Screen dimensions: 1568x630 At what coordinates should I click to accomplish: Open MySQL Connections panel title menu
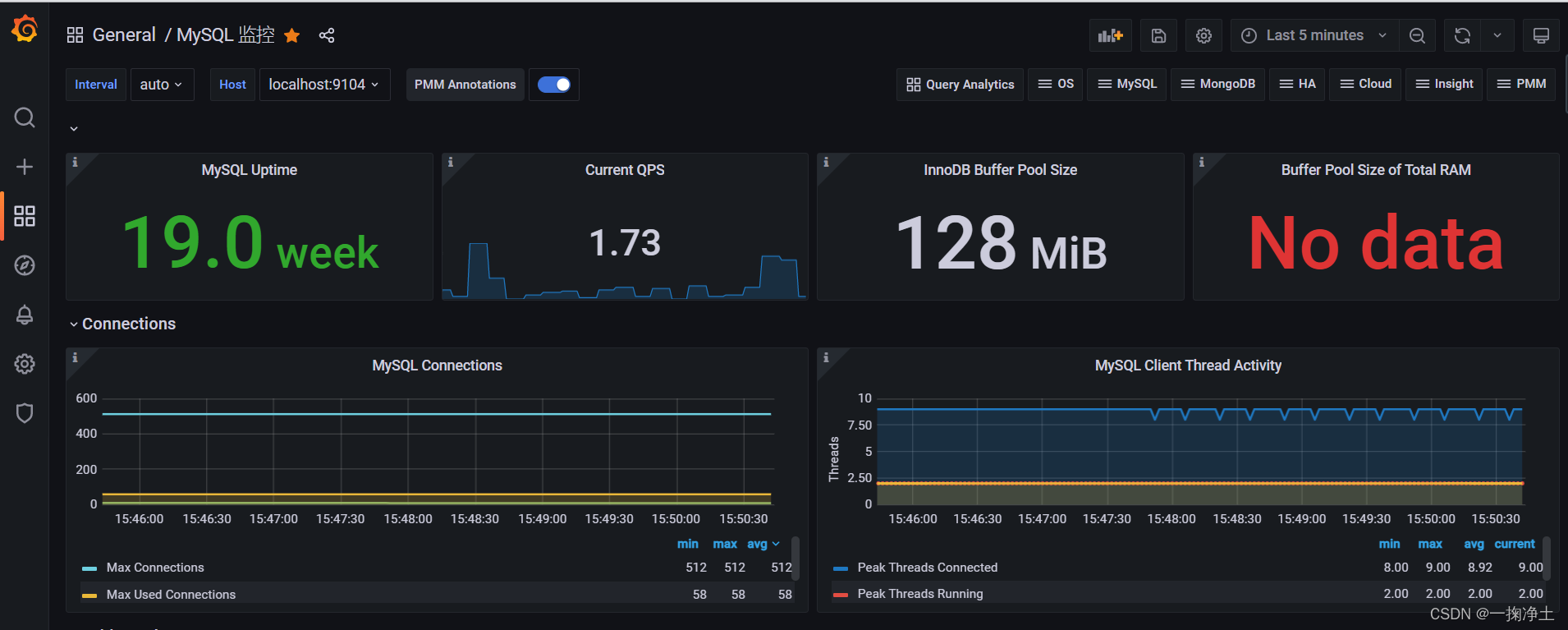click(x=437, y=366)
